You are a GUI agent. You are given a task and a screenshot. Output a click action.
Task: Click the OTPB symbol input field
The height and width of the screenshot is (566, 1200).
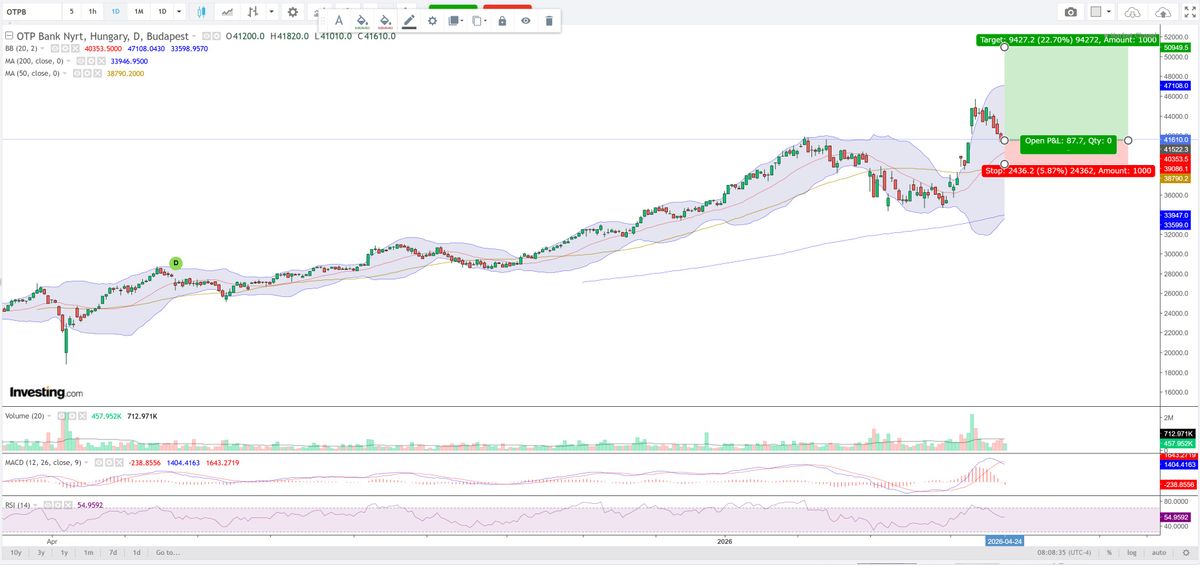pos(30,12)
